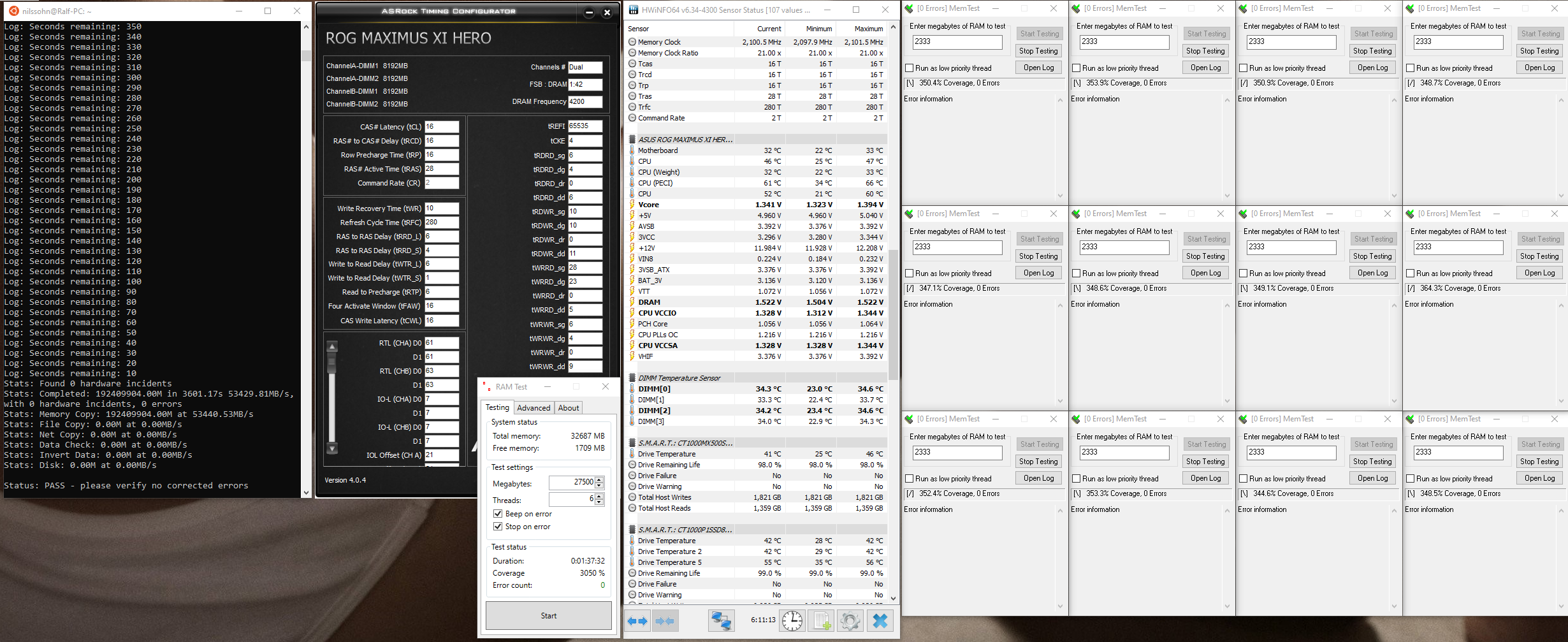
Task: Click the RAM Test title bar app icon
Action: (x=486, y=387)
